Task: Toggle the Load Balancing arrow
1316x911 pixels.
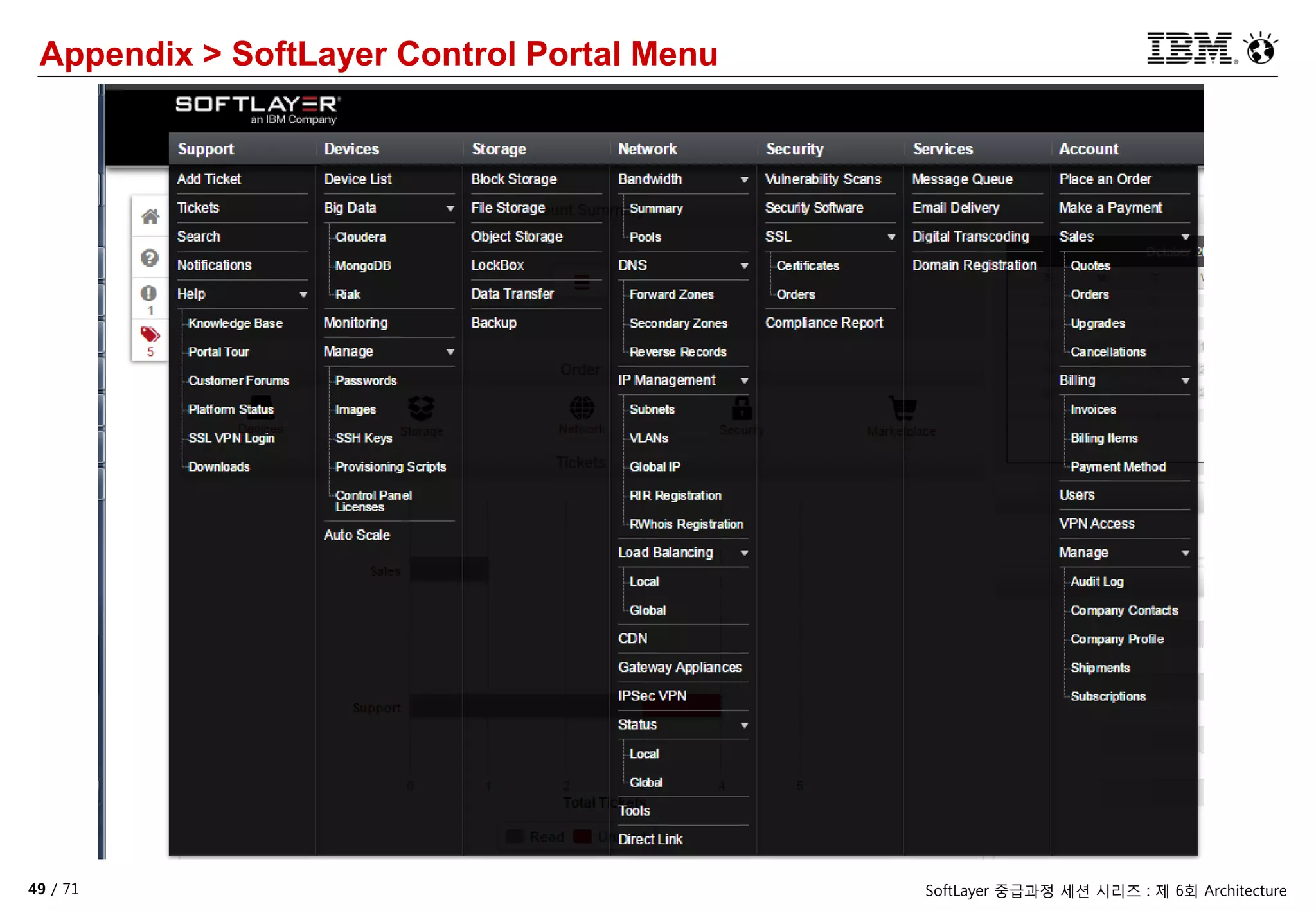Action: pos(744,553)
